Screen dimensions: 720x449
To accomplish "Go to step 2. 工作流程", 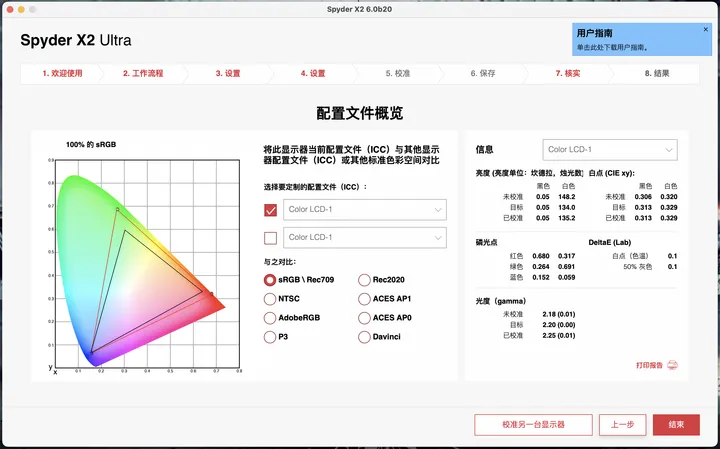I will point(143,73).
